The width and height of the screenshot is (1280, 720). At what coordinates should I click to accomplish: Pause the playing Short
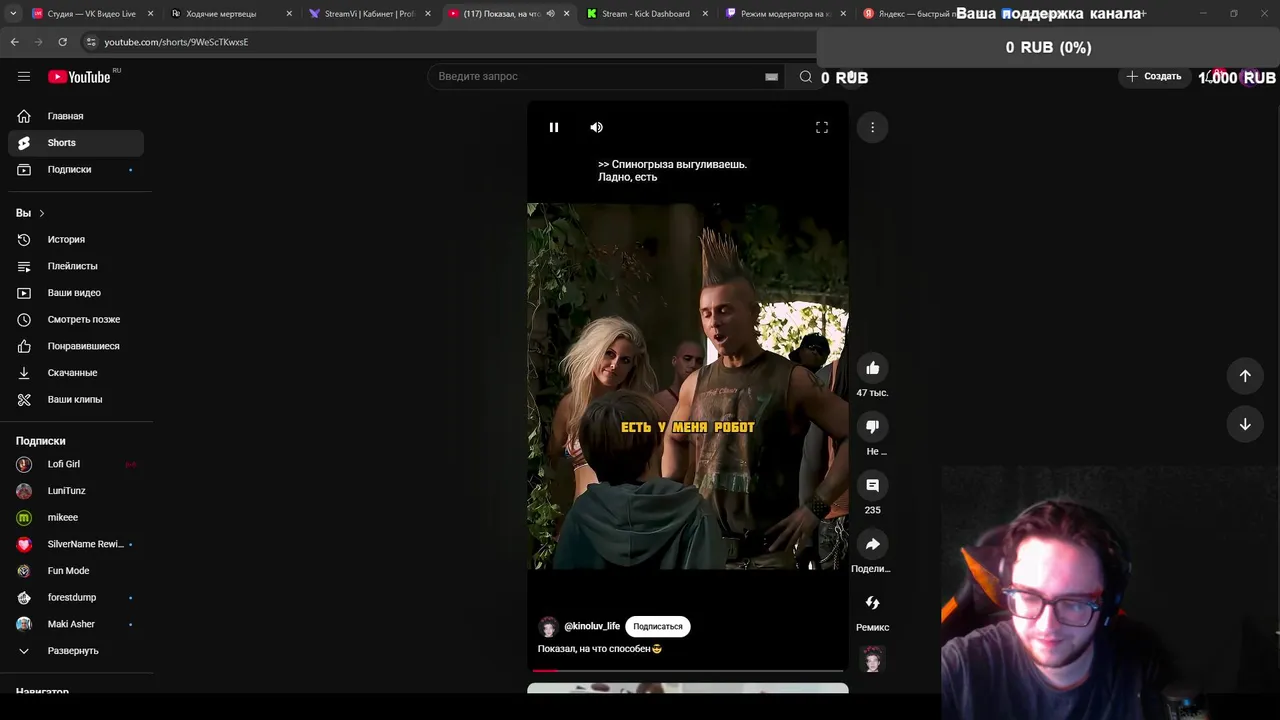pyautogui.click(x=553, y=127)
